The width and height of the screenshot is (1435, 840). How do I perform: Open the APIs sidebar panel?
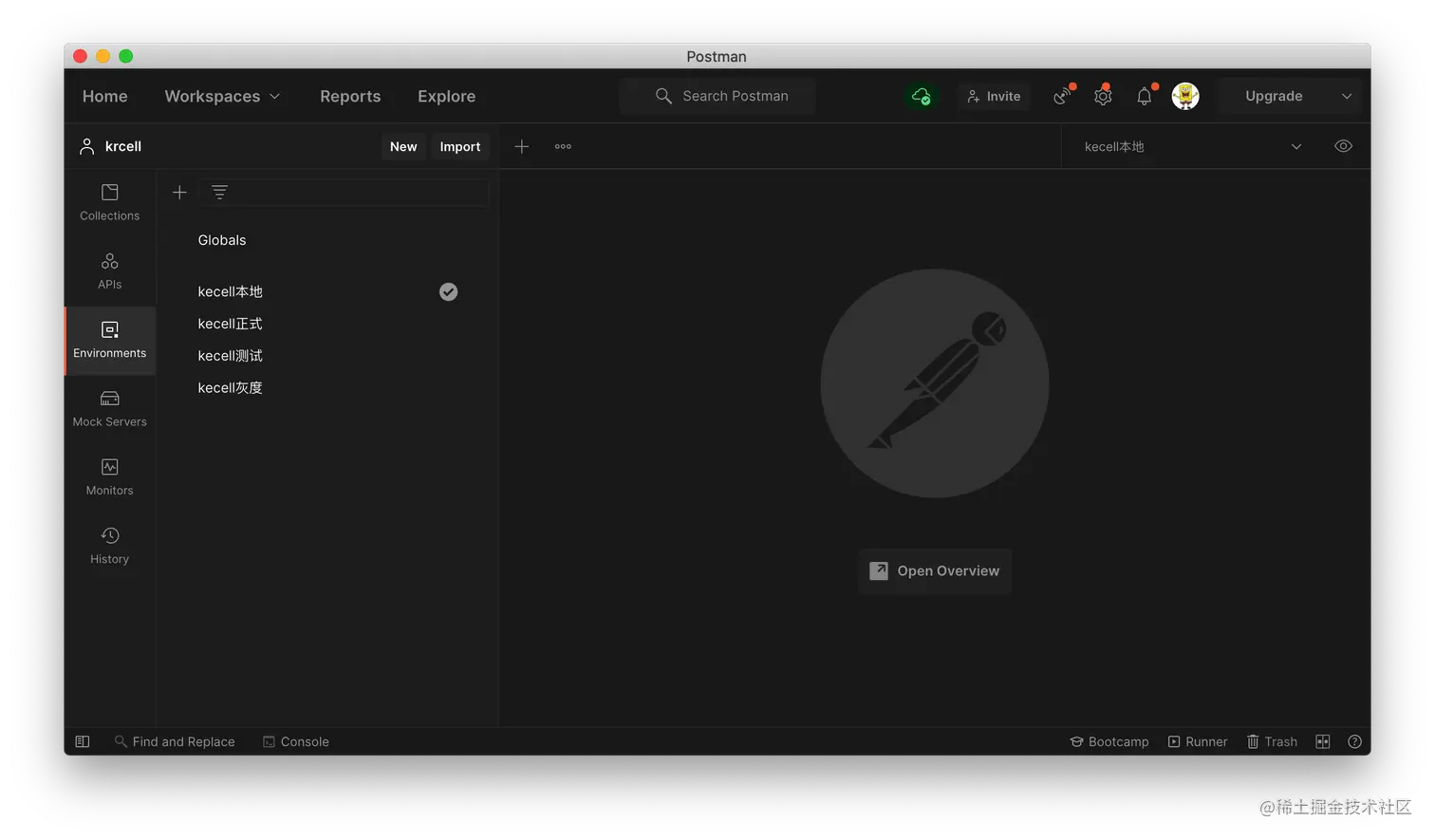(x=109, y=271)
